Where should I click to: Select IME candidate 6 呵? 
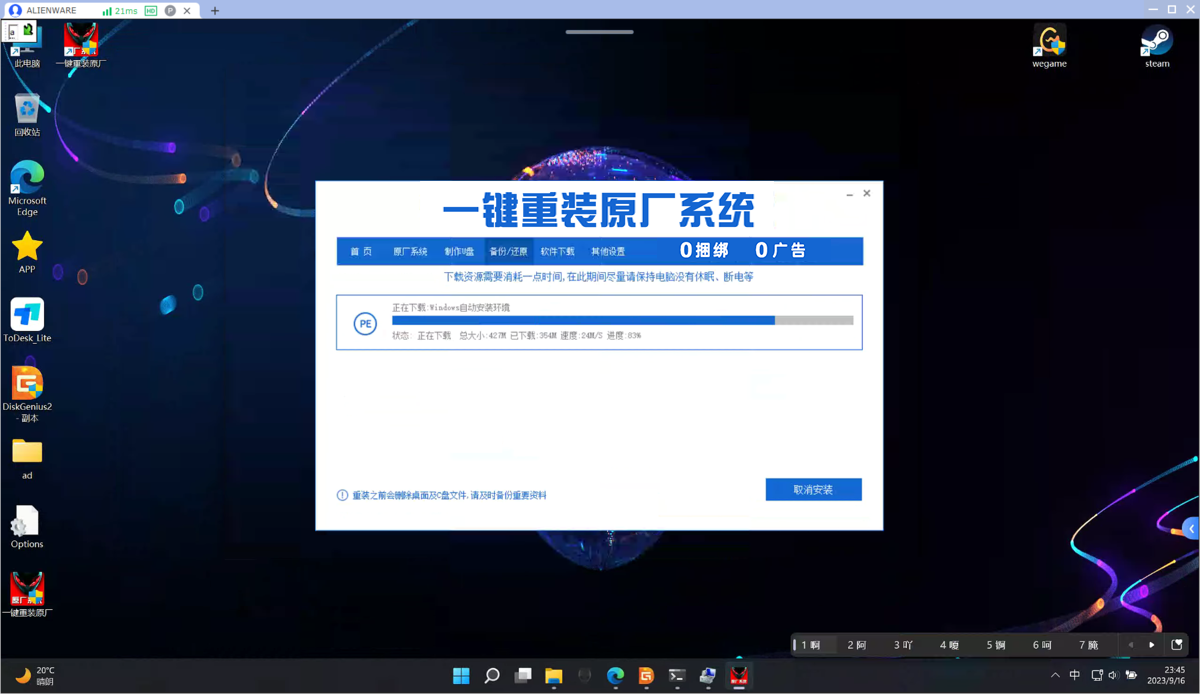(x=1042, y=645)
